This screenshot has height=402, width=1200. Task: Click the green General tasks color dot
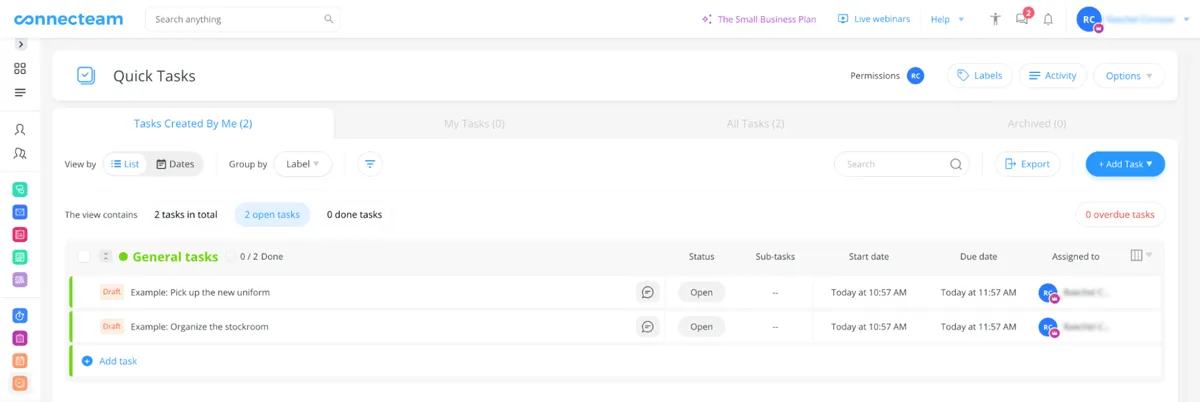pos(124,257)
